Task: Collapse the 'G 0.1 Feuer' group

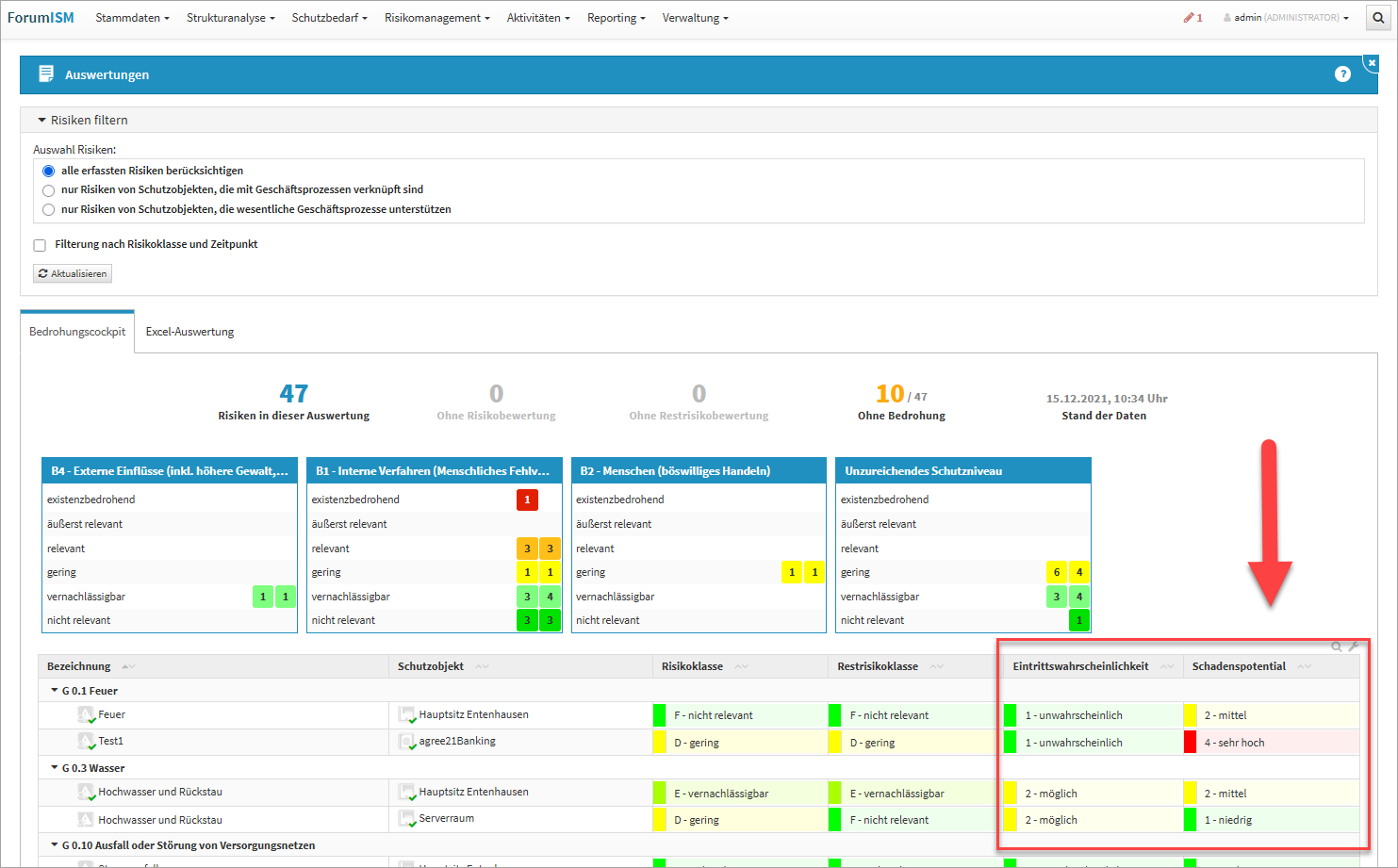Action: pyautogui.click(x=55, y=691)
